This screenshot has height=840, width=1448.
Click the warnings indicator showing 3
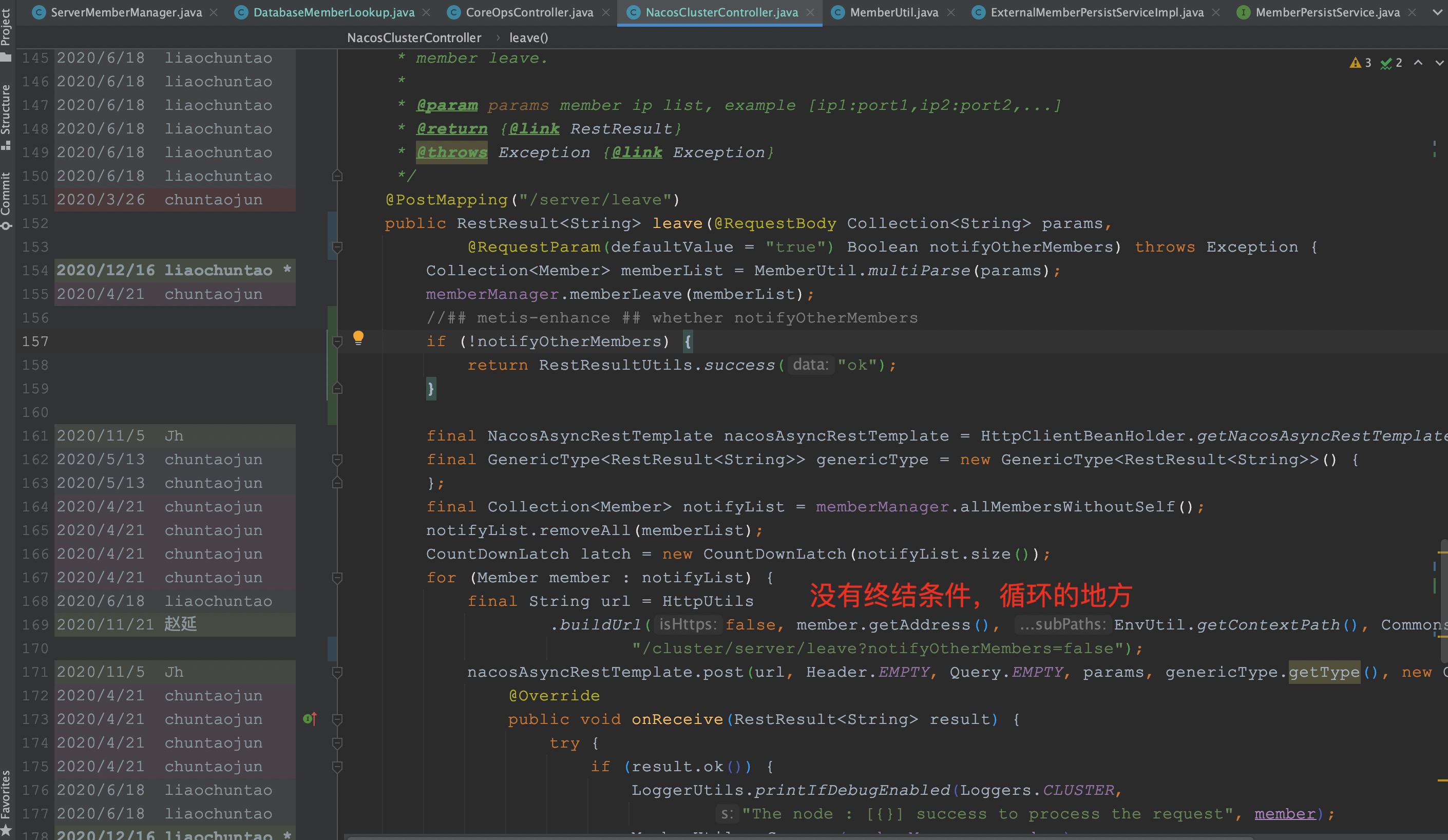click(1360, 63)
